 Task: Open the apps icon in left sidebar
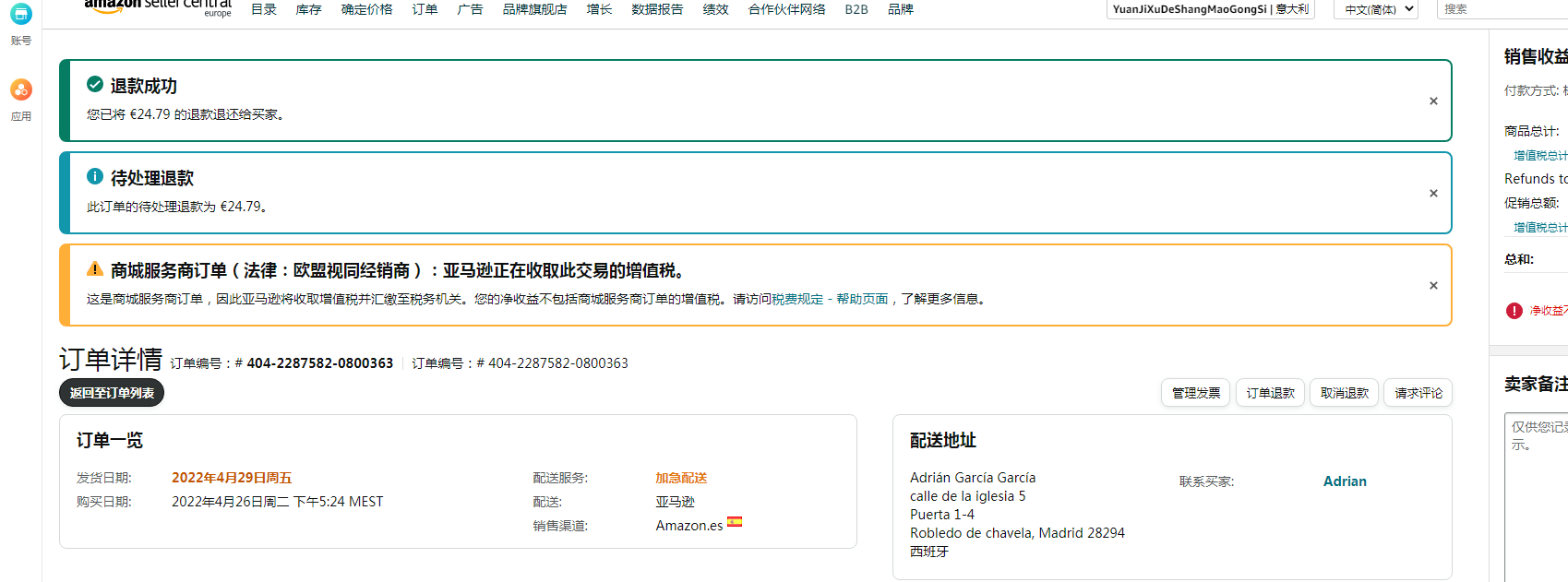click(x=20, y=90)
